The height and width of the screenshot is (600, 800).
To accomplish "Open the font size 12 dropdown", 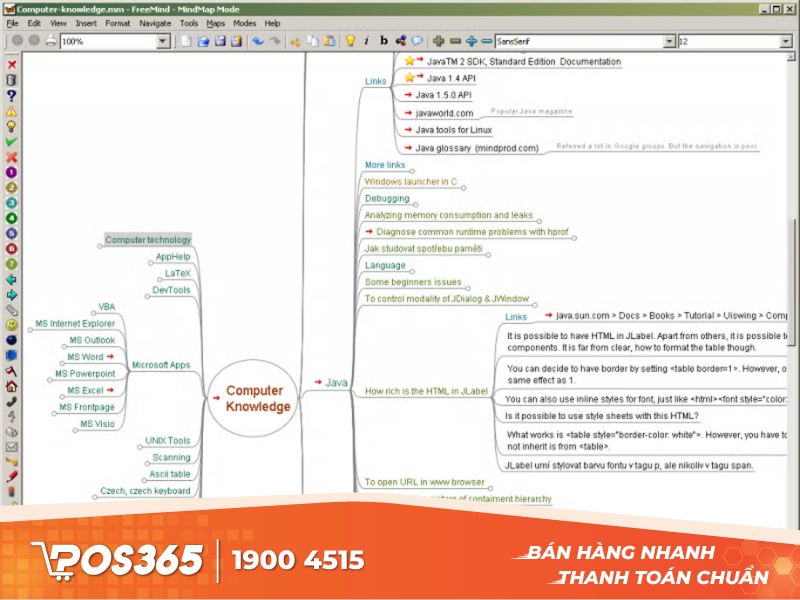I will tap(786, 41).
